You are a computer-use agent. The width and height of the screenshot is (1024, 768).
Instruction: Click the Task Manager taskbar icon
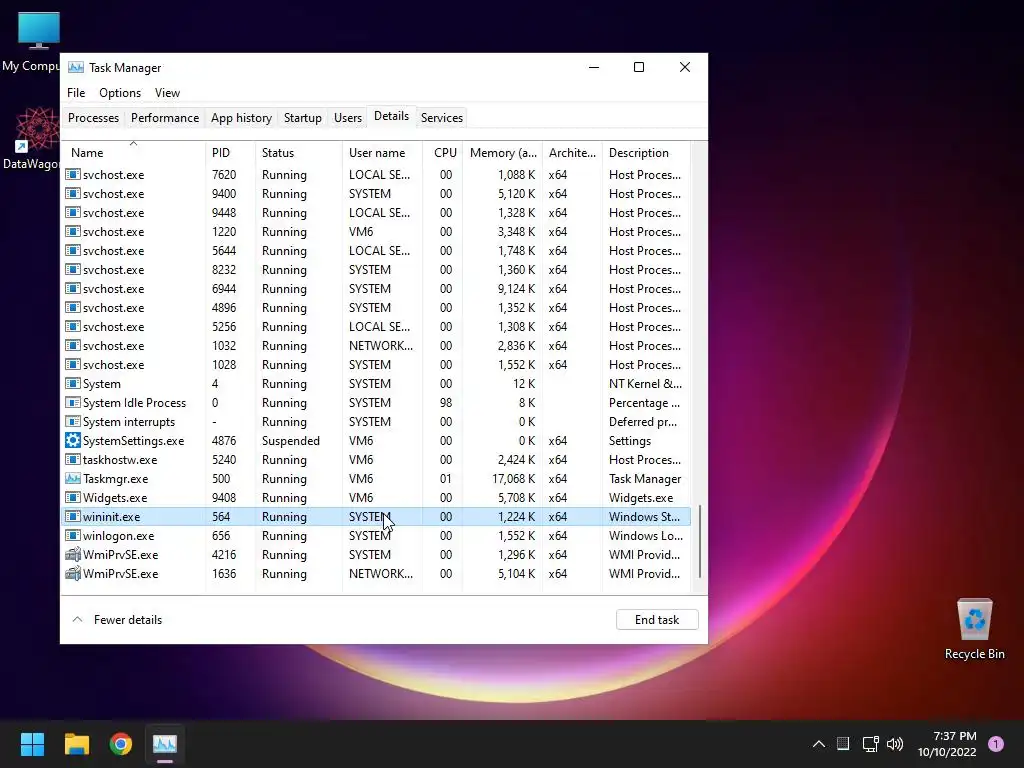coord(165,744)
